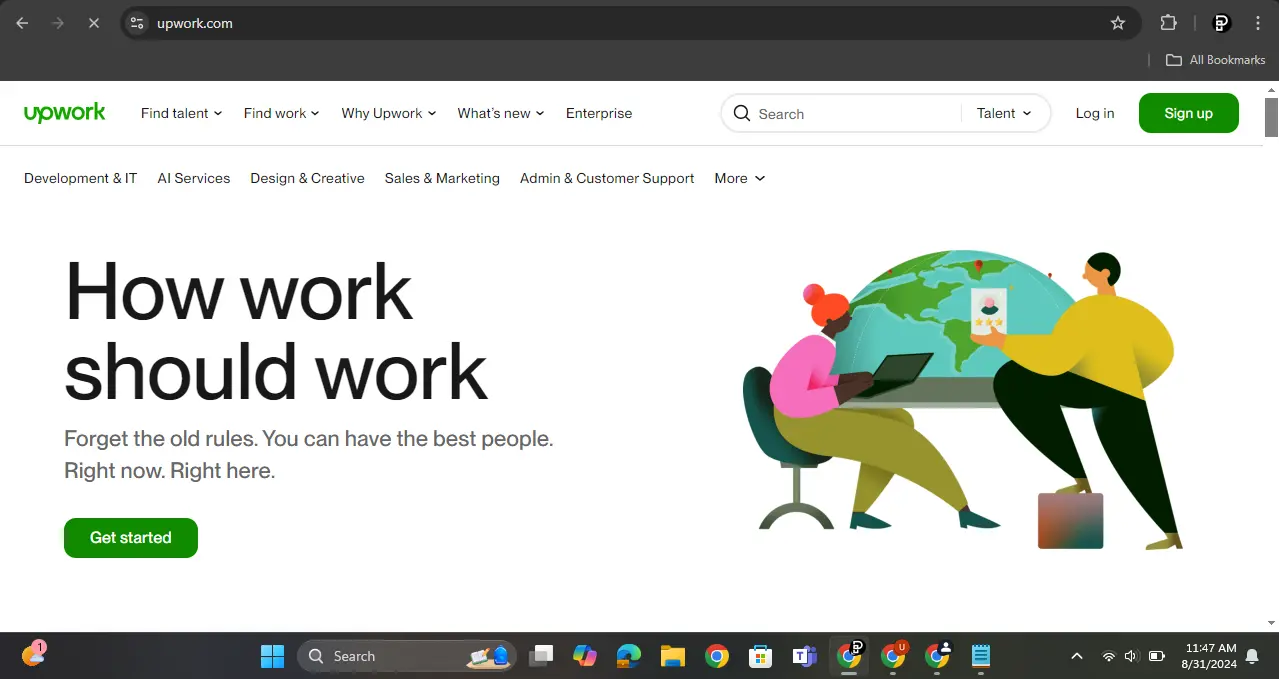This screenshot has height=679, width=1279.
Task: Open Microsoft Teams from the taskbar
Action: [x=805, y=656]
